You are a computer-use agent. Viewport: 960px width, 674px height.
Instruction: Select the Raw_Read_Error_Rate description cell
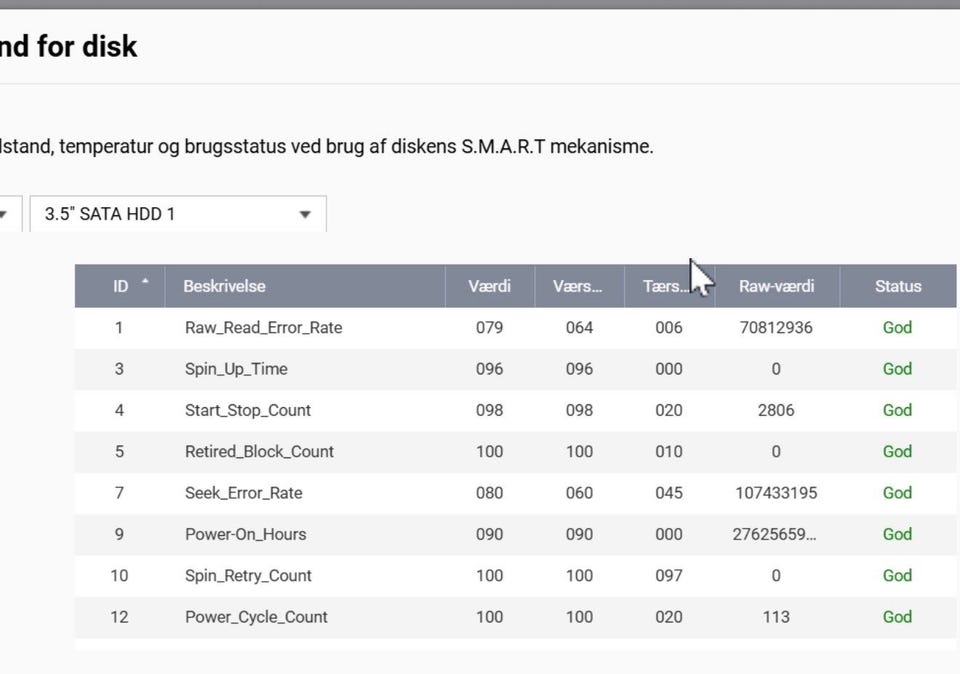[263, 328]
